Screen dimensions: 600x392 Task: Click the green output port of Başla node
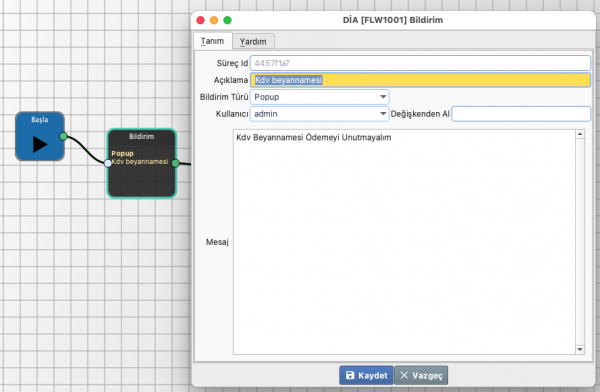(64, 136)
